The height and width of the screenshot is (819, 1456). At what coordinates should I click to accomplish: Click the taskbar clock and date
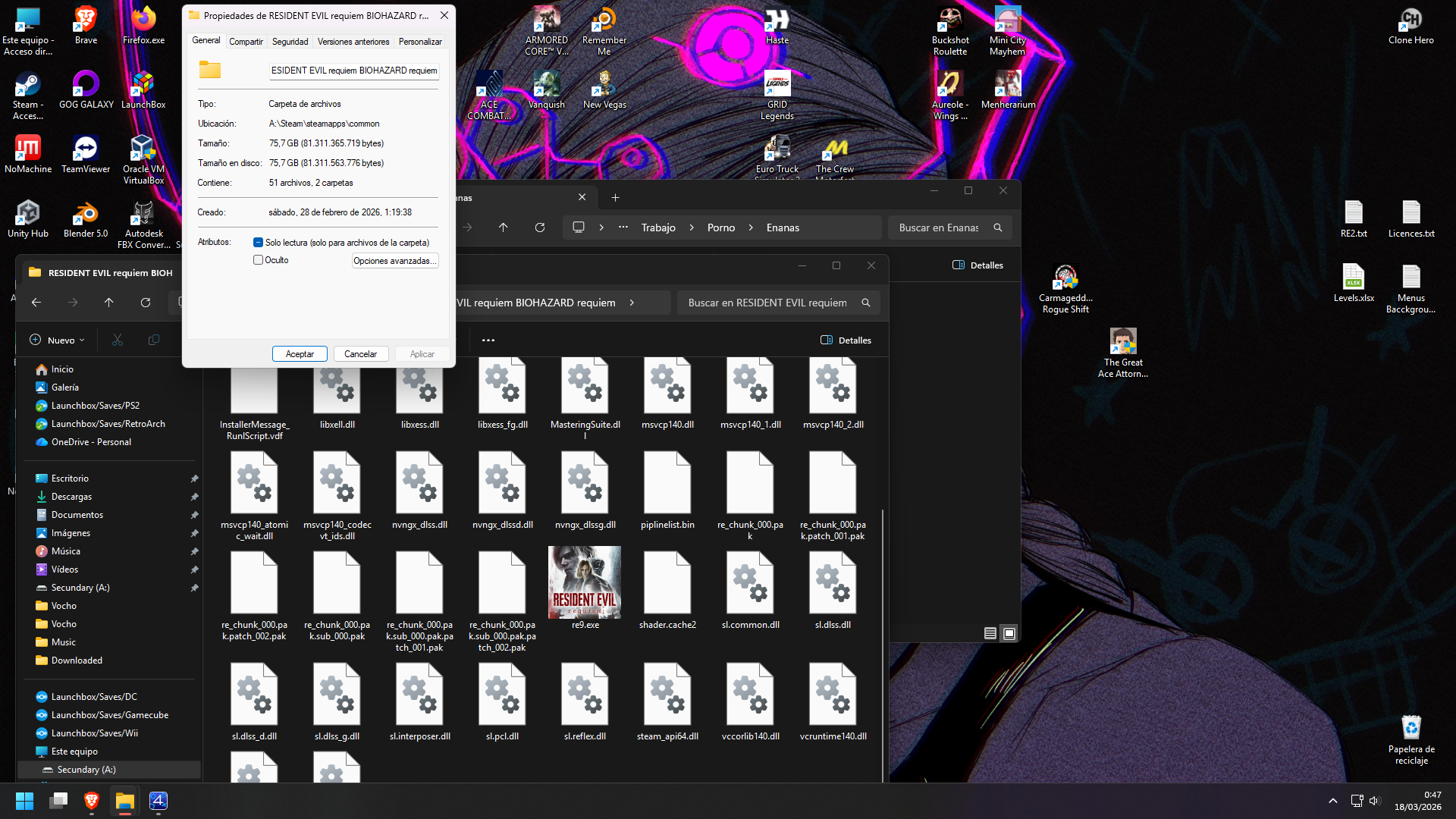1418,801
